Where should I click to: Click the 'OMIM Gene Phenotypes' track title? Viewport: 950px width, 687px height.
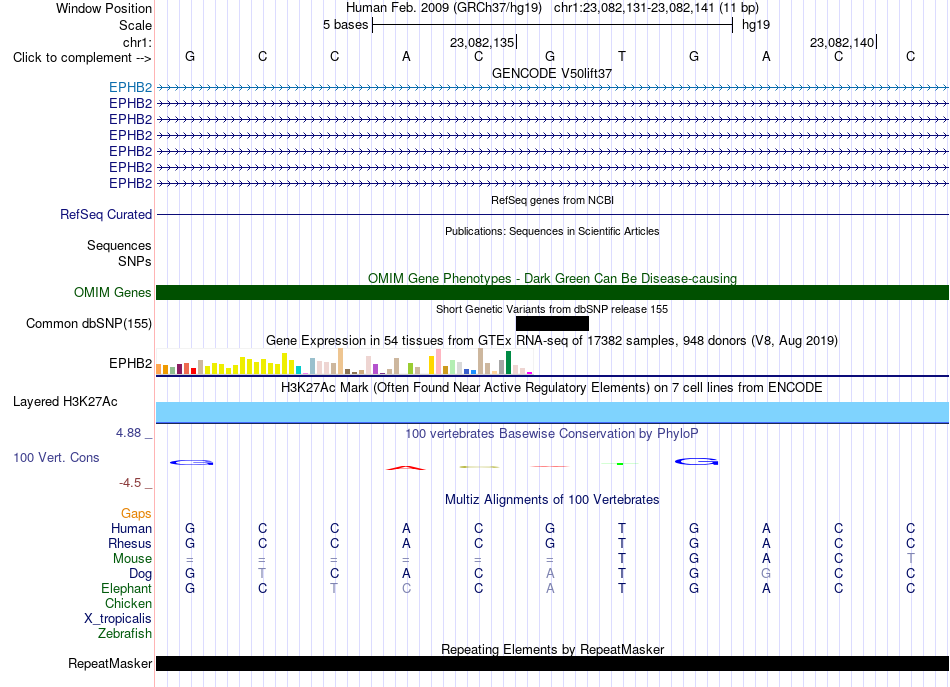point(552,278)
